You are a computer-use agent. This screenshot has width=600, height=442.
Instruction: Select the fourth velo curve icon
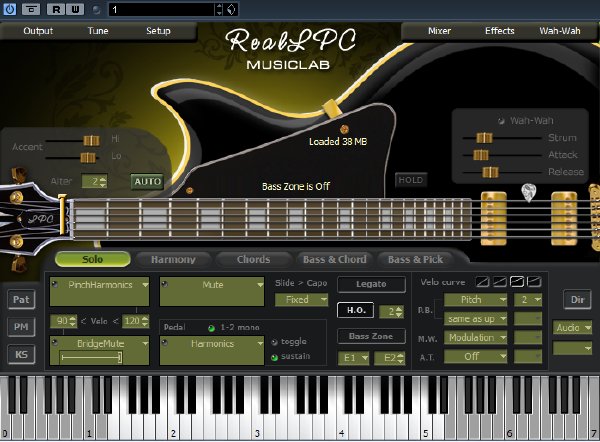(534, 282)
